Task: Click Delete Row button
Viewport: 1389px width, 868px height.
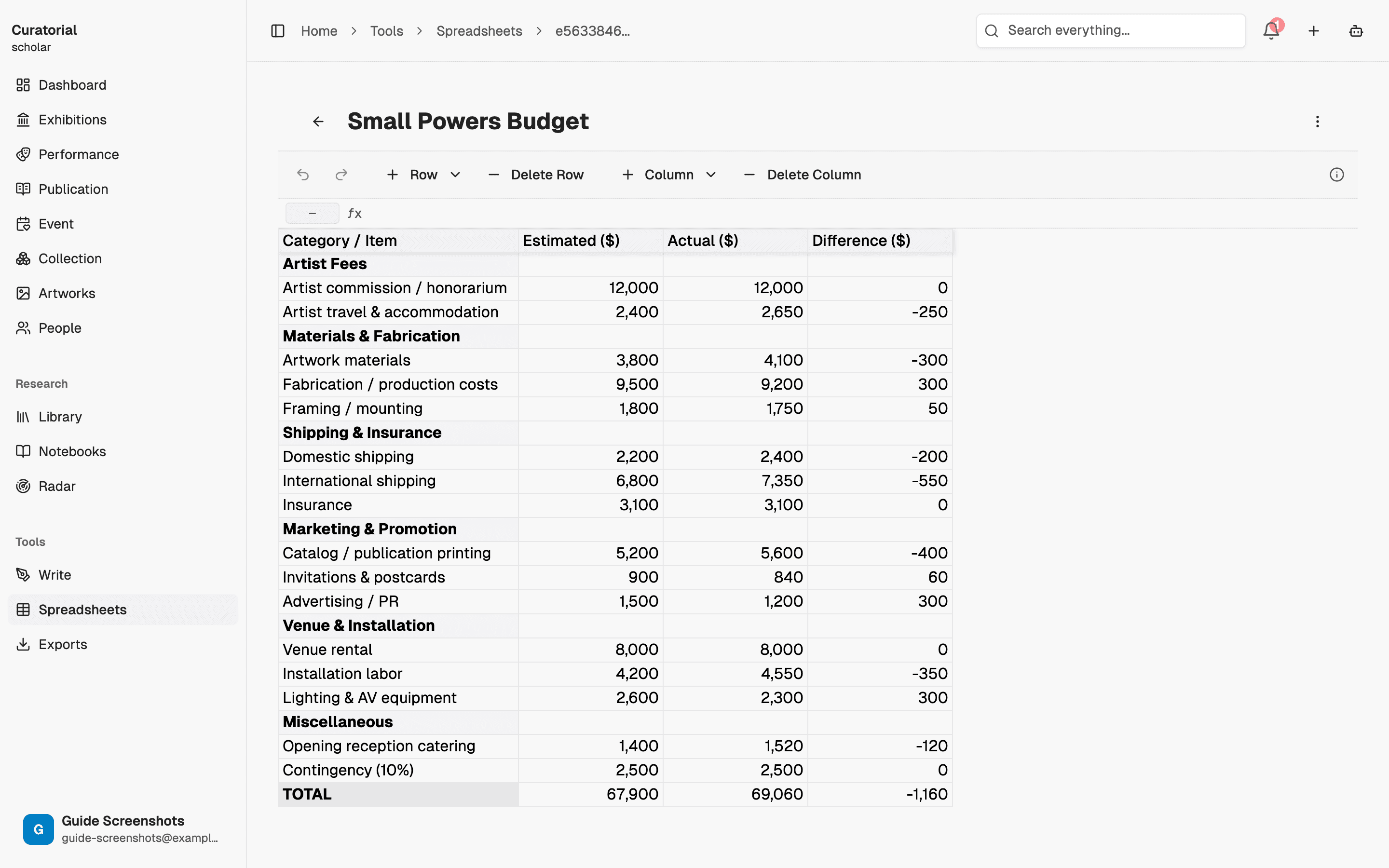Action: click(x=535, y=175)
